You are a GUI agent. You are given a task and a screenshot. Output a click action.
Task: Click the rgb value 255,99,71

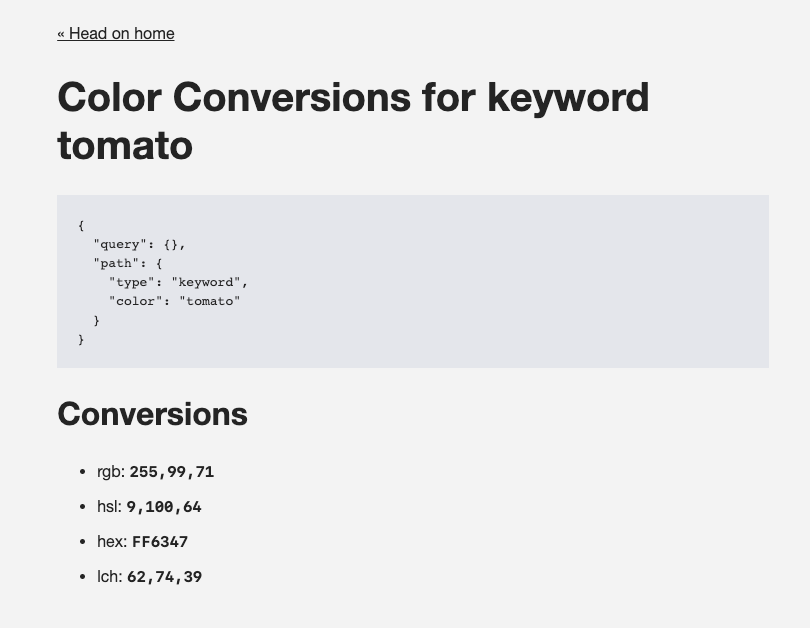coord(171,472)
